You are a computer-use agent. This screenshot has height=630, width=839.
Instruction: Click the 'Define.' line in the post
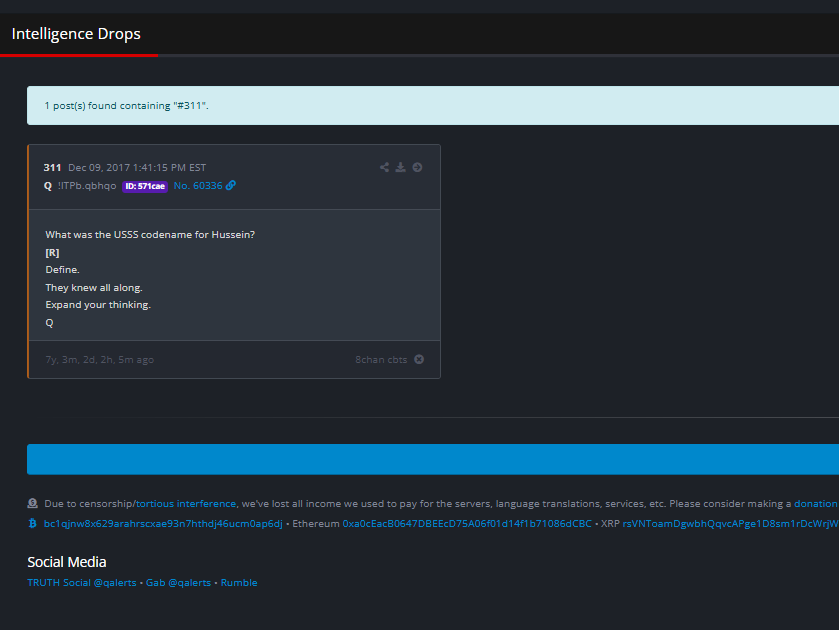tap(62, 270)
